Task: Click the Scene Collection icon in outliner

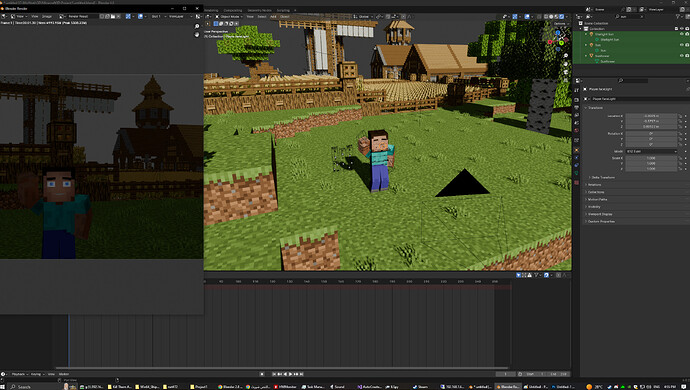Action: [580, 23]
